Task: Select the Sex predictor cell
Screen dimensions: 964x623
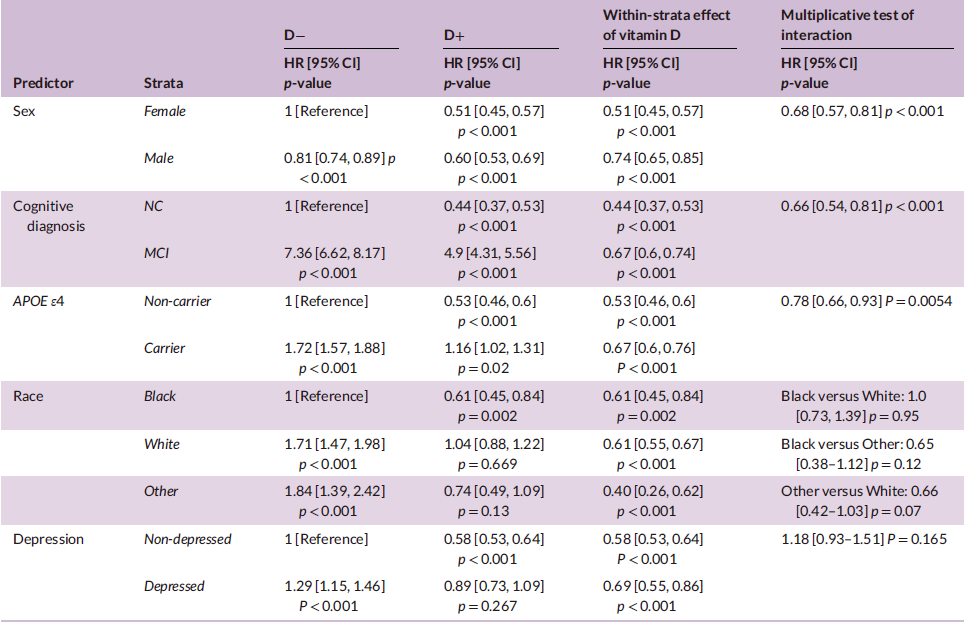Action: click(24, 111)
